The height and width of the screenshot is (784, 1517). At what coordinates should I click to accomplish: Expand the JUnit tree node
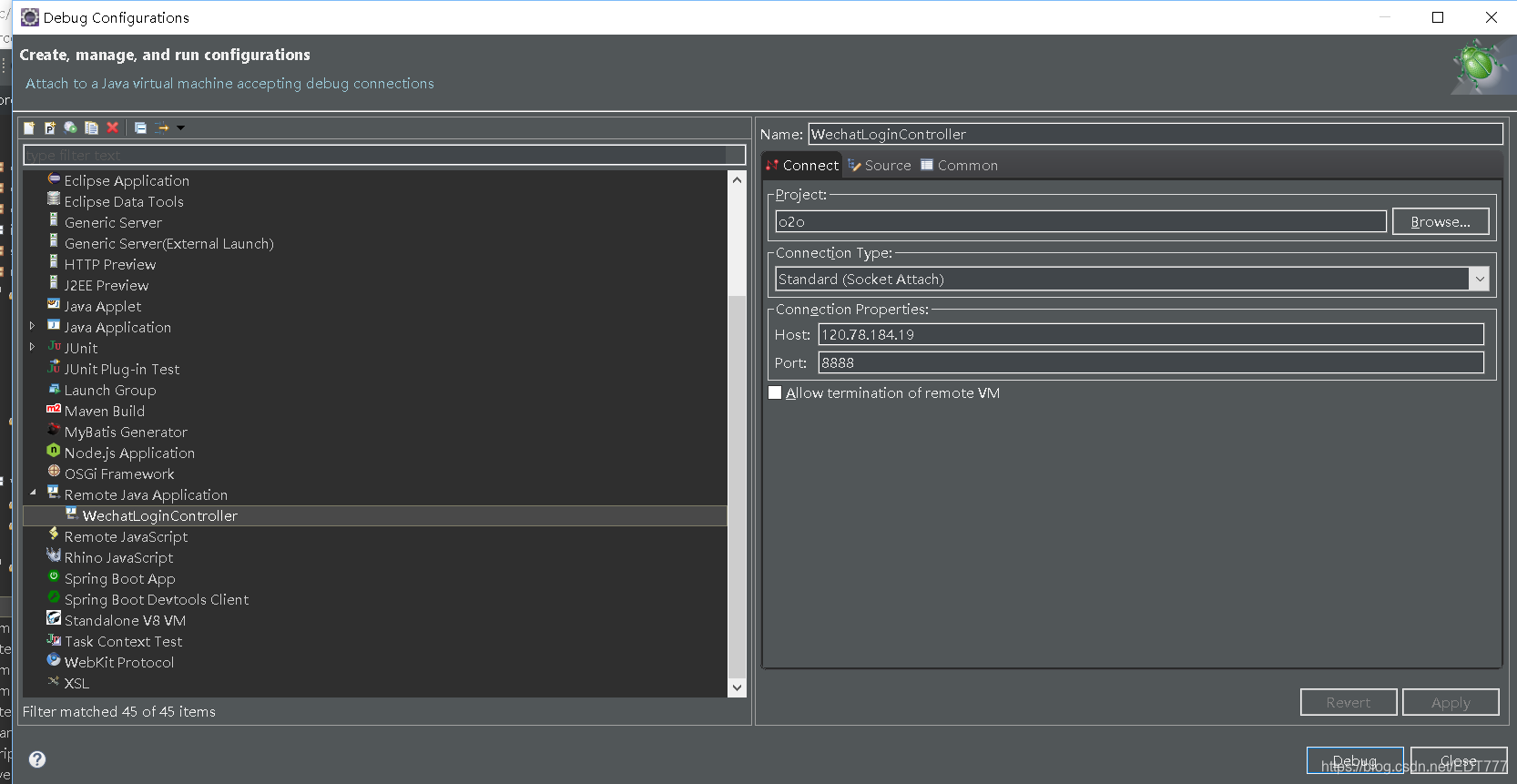tap(33, 347)
